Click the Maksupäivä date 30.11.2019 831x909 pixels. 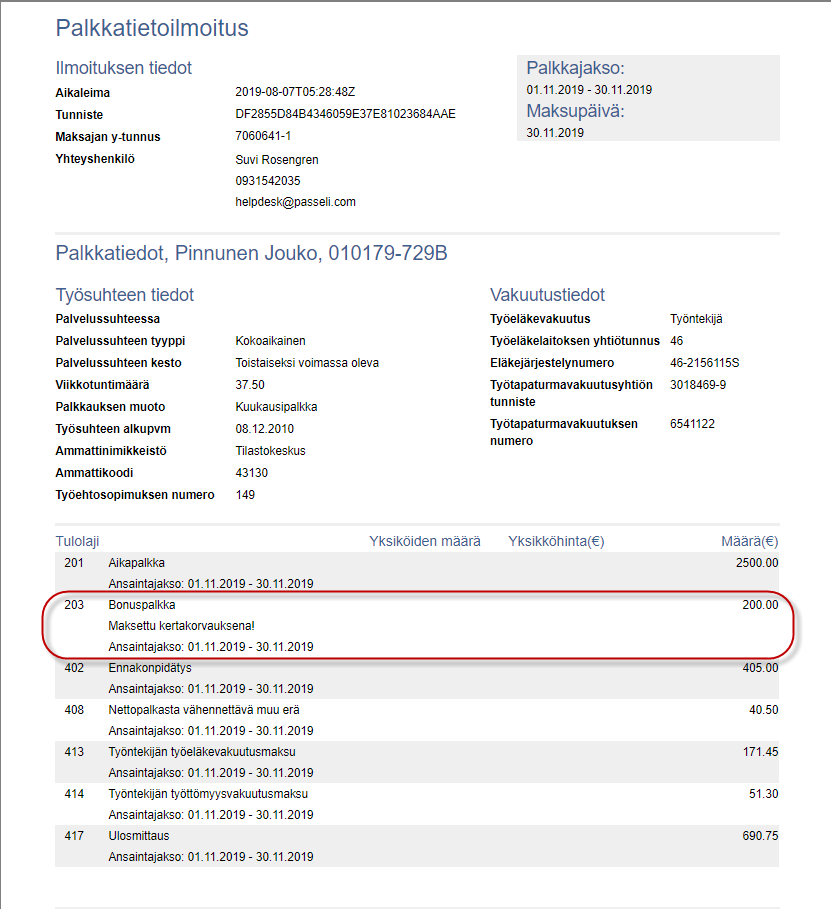[555, 132]
